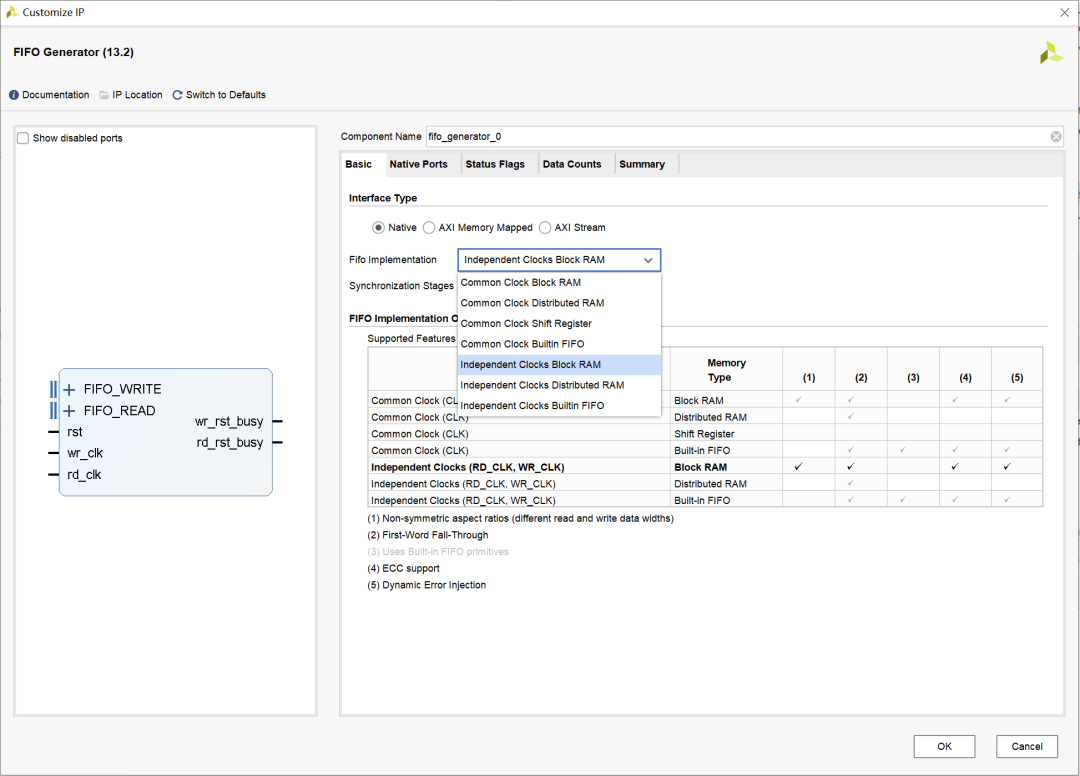This screenshot has height=776, width=1080.
Task: Open the Data Counts tab
Action: click(572, 164)
